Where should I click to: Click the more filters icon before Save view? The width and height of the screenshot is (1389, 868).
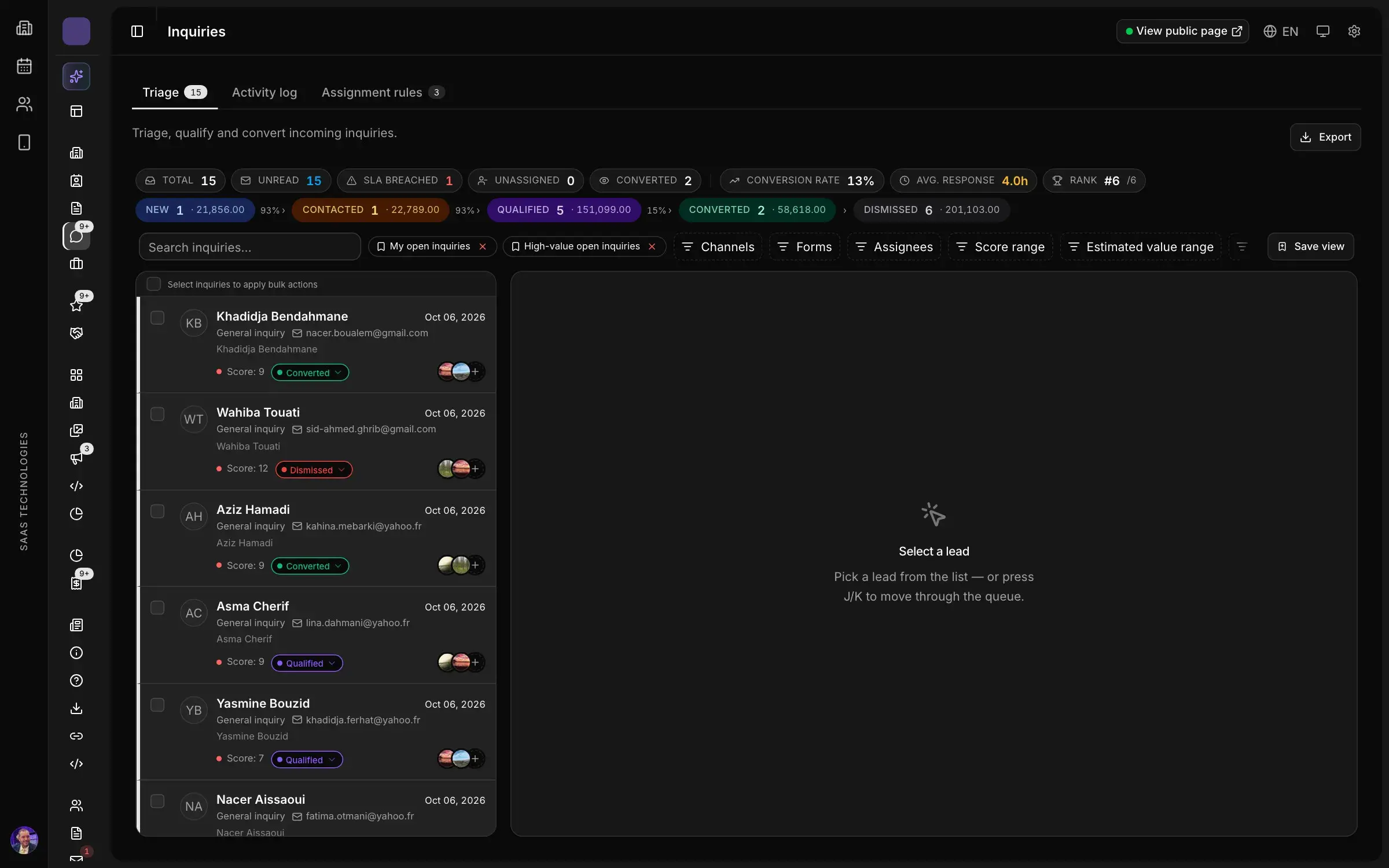pos(1241,247)
